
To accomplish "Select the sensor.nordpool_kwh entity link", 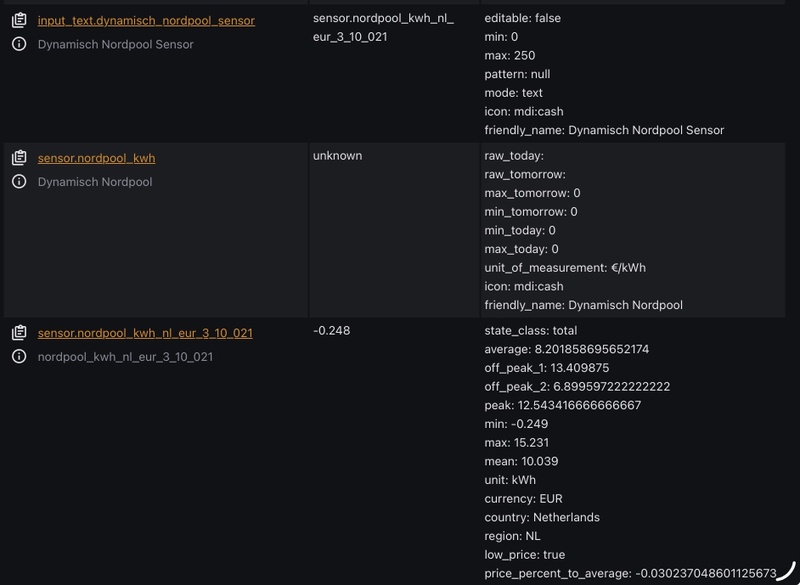I will [96, 158].
